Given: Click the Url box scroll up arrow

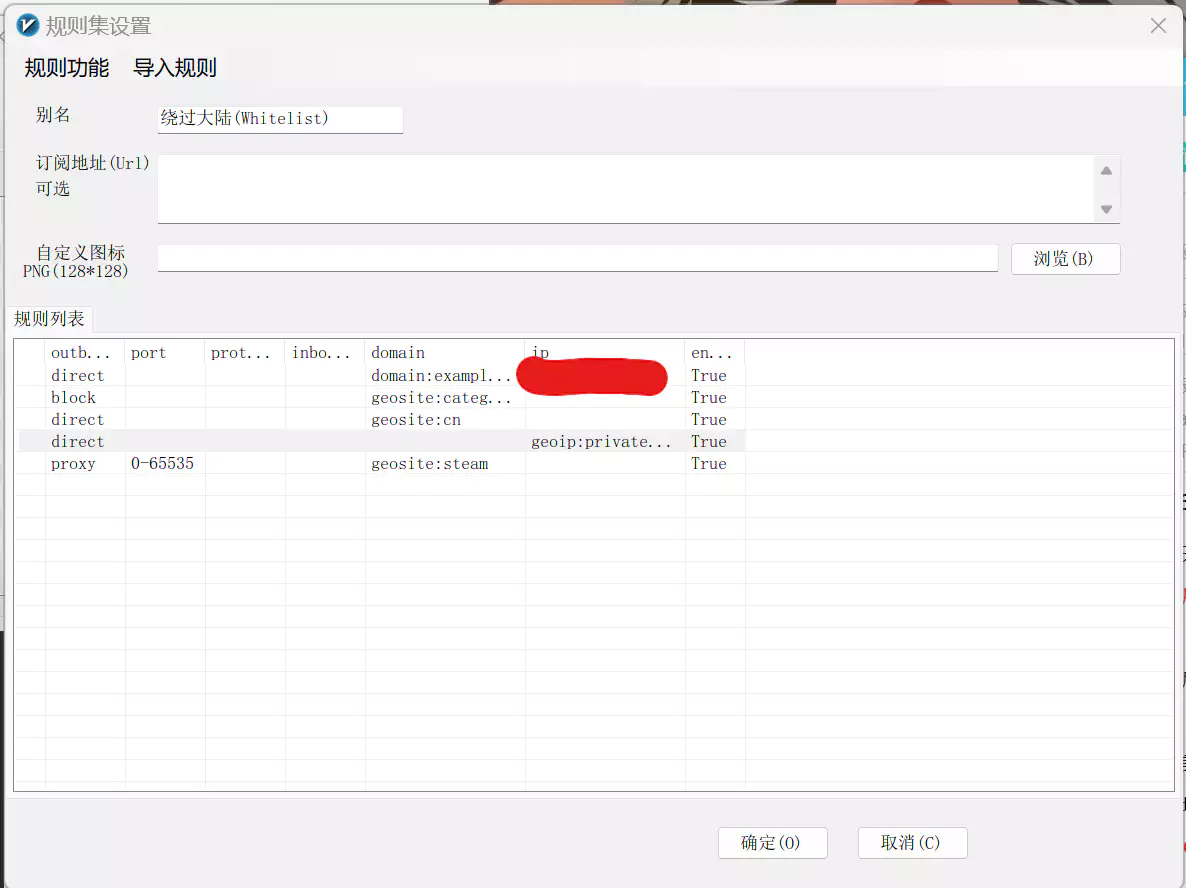Looking at the screenshot, I should pyautogui.click(x=1107, y=171).
